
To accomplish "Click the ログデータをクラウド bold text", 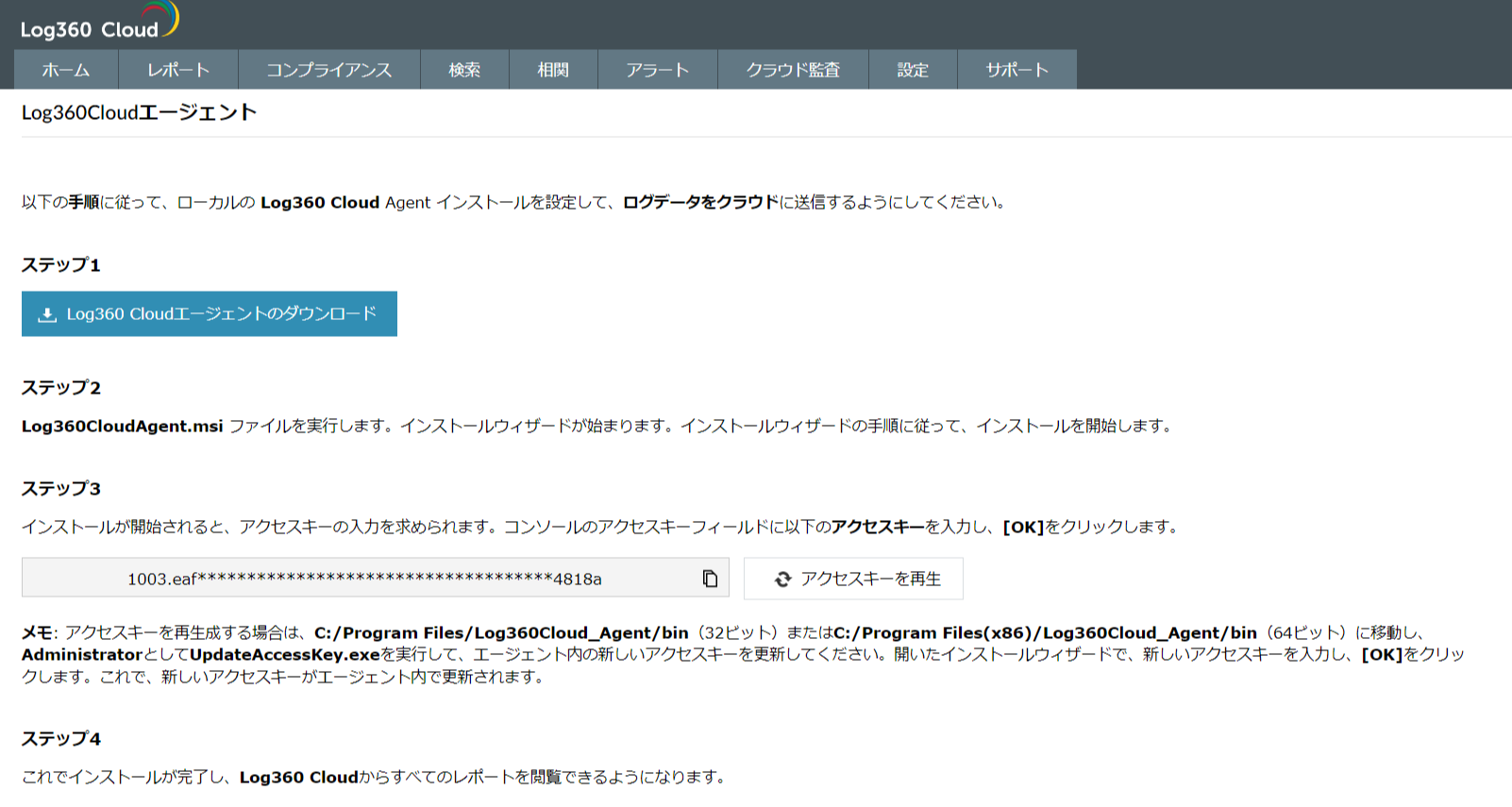I will [x=701, y=203].
